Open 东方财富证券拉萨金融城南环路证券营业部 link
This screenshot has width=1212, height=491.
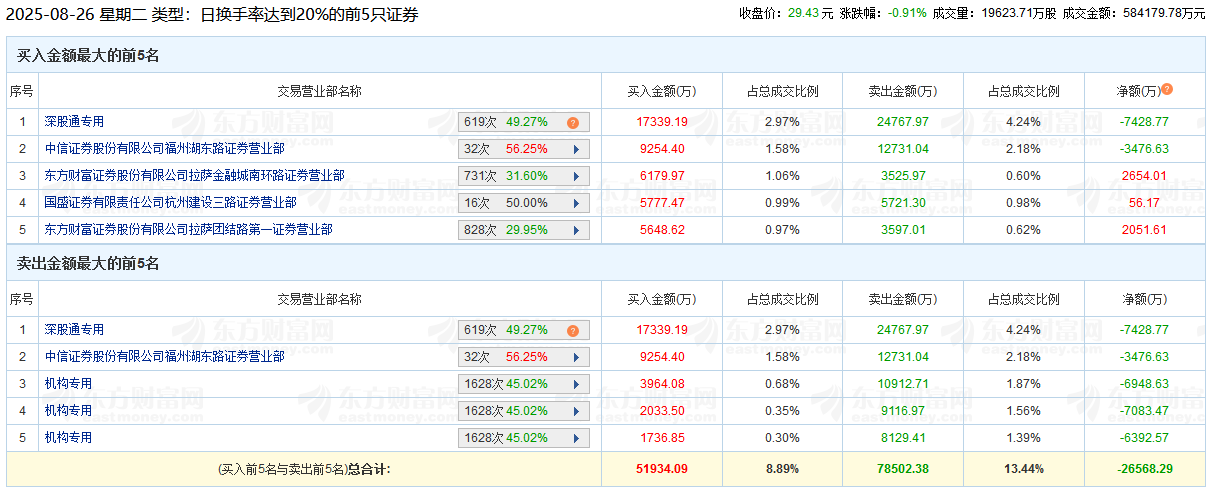coord(194,176)
